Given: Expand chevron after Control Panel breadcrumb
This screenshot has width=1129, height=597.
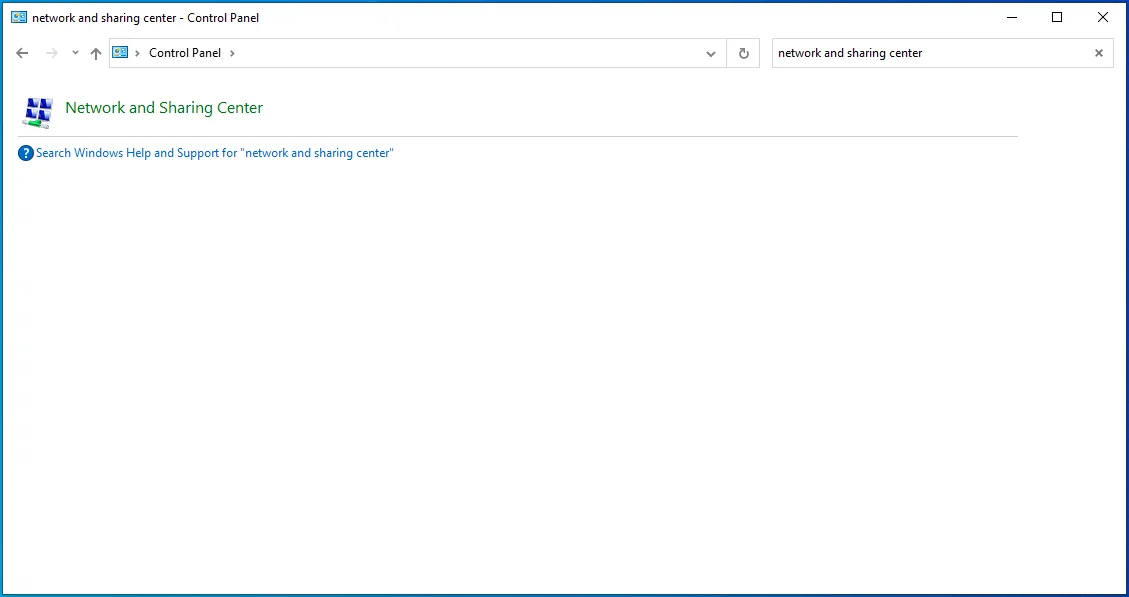Looking at the screenshot, I should coord(232,53).
